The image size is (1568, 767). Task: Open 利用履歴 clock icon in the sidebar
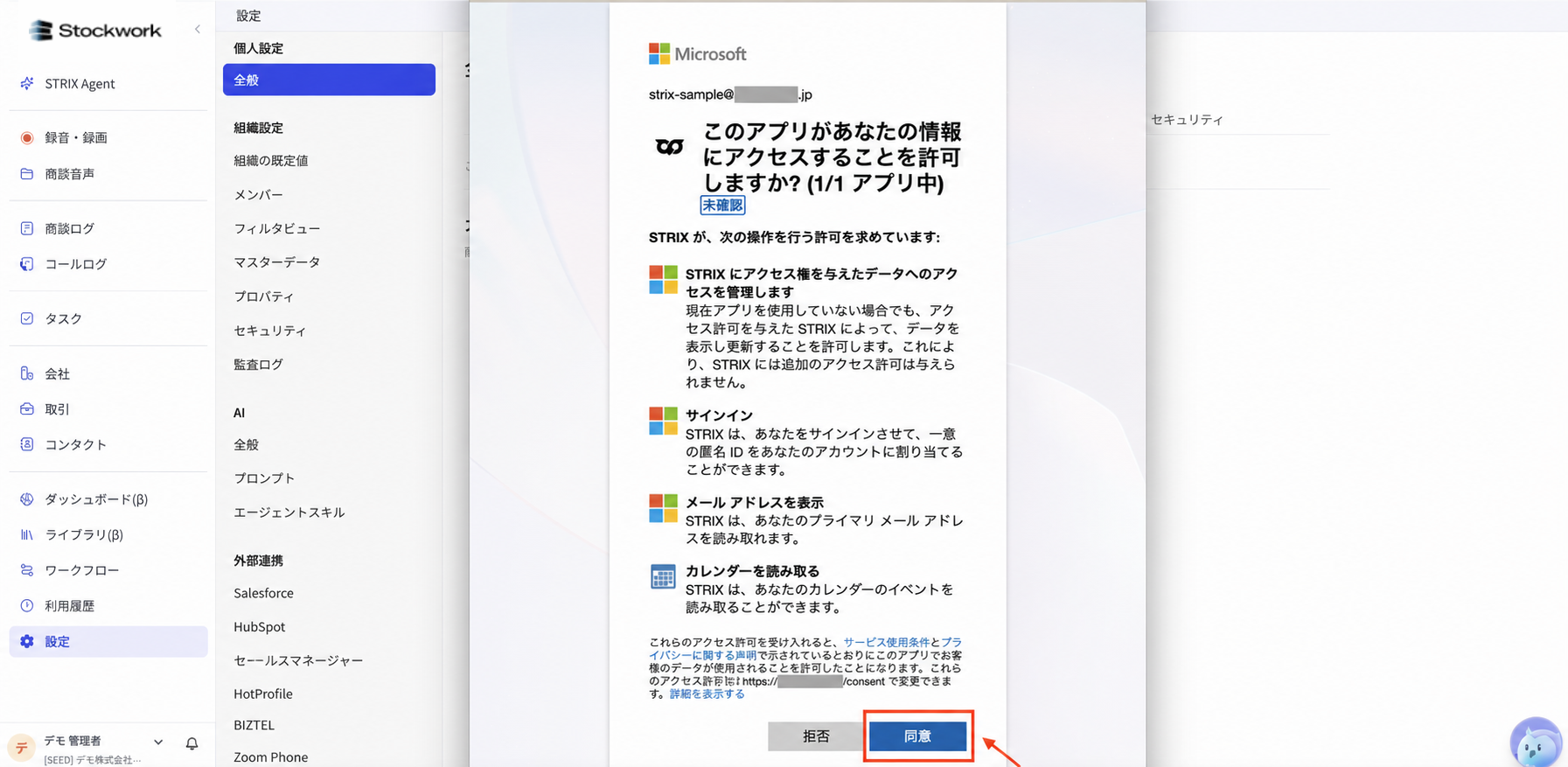pyautogui.click(x=27, y=605)
